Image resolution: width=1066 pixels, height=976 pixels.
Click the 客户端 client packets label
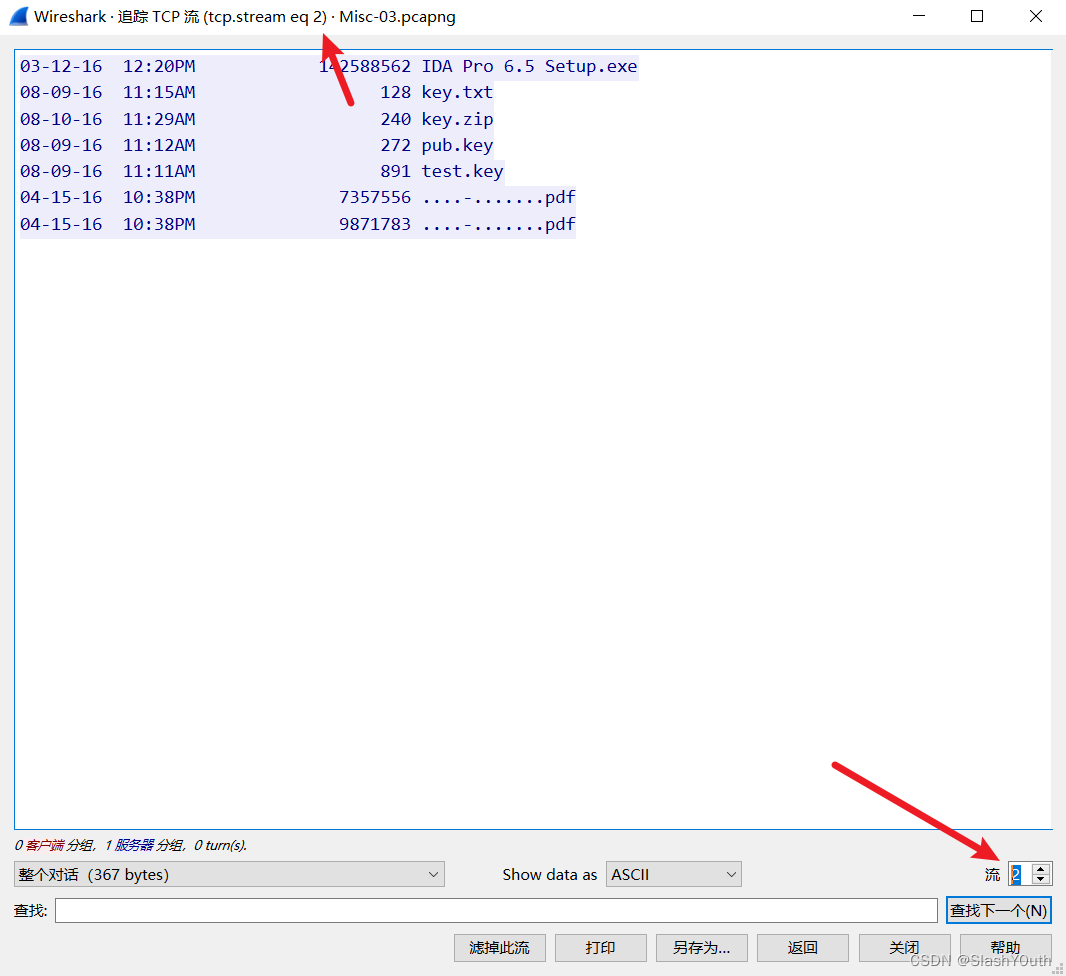pos(45,845)
